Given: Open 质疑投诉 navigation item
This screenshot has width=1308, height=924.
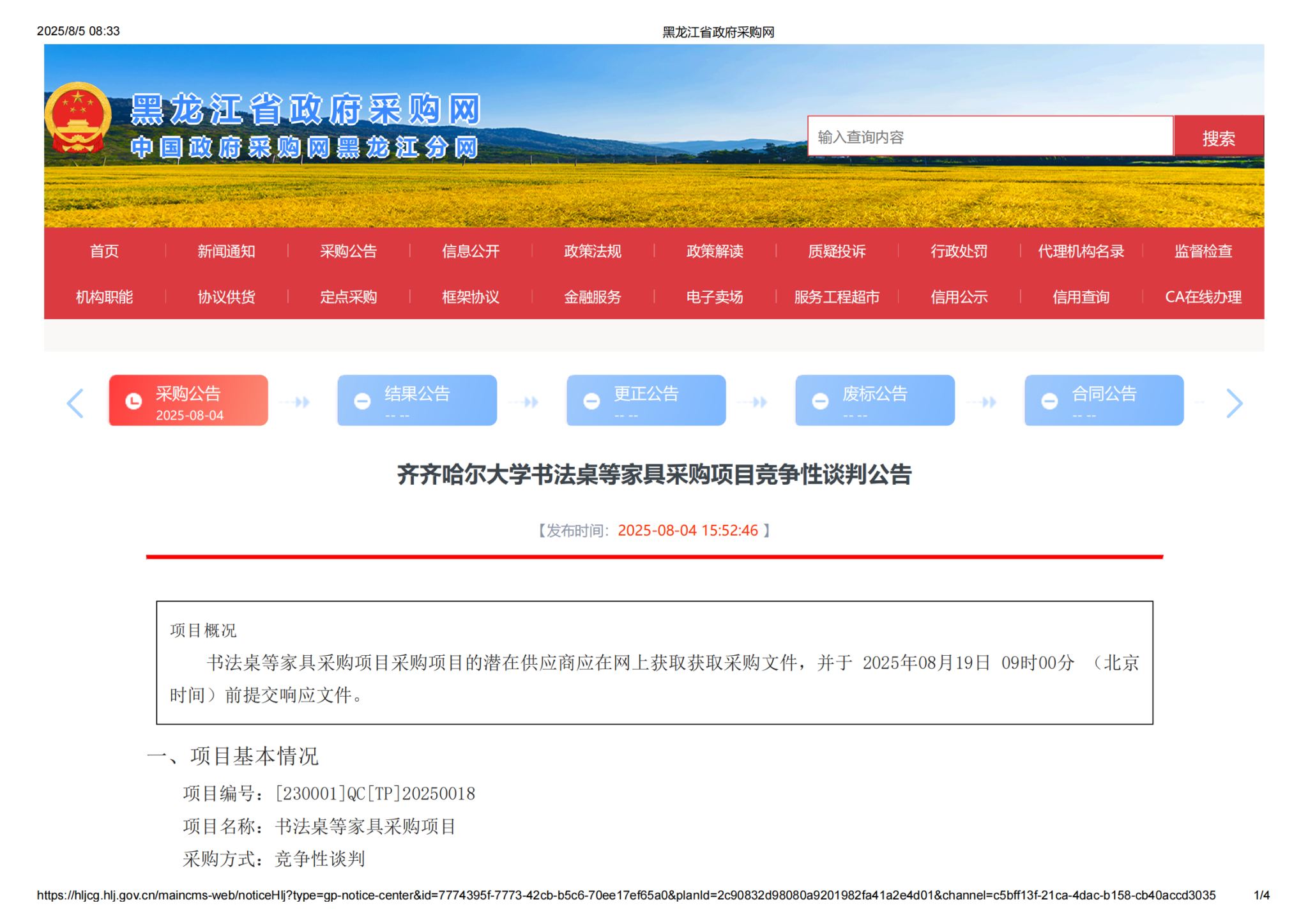Looking at the screenshot, I should [837, 251].
